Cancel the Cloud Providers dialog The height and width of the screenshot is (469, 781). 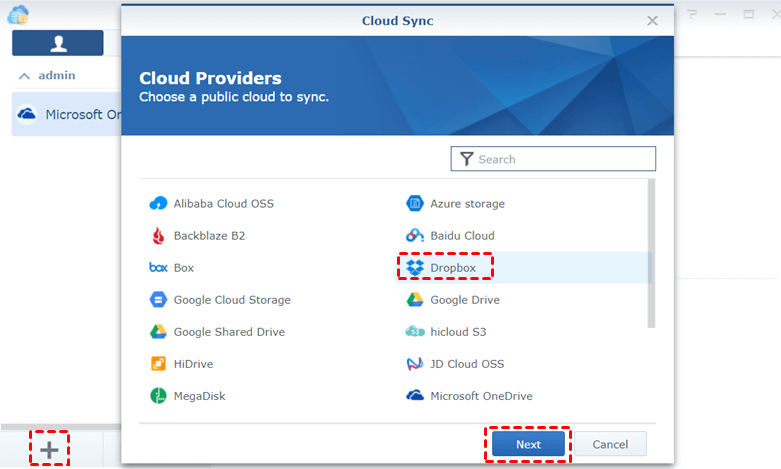coord(610,445)
